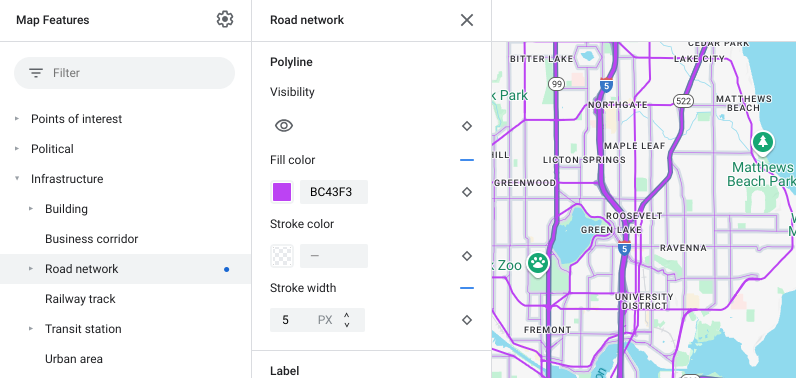Click the Green Lake water label

pos(611,230)
